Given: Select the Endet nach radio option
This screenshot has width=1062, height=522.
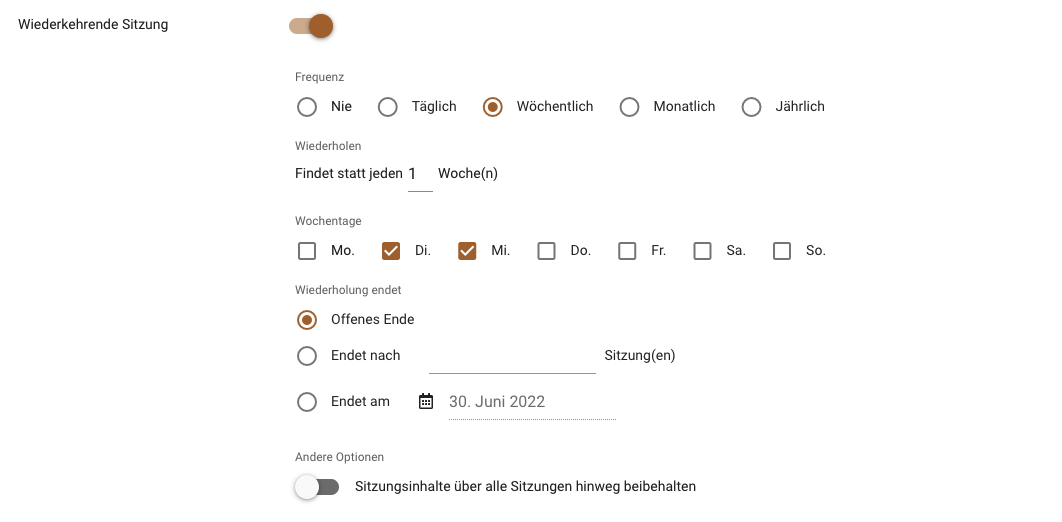Looking at the screenshot, I should coord(307,355).
